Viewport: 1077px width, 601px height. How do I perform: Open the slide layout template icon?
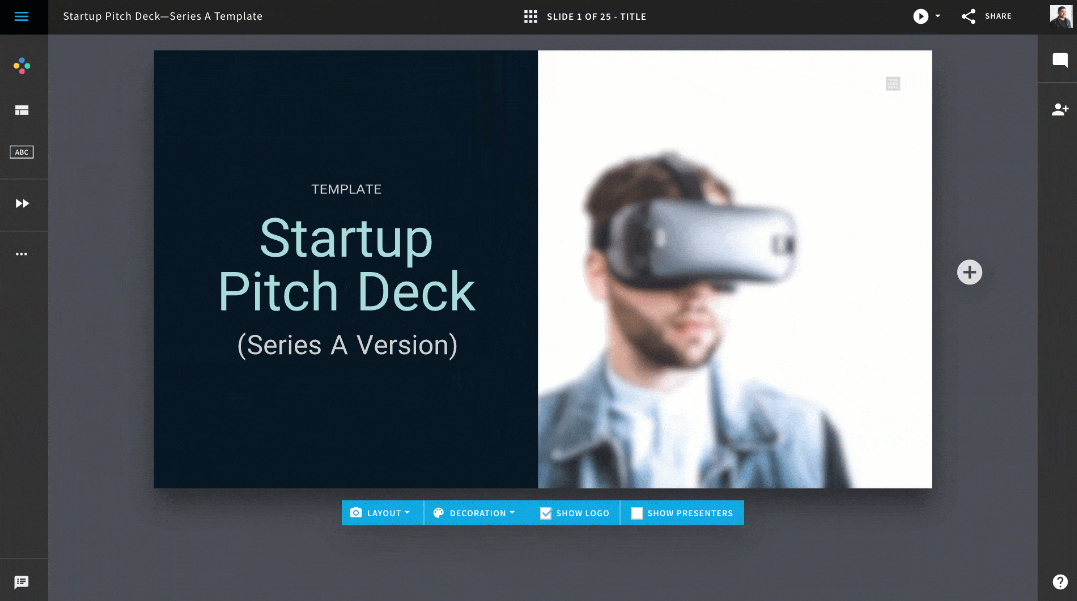pyautogui.click(x=21, y=110)
